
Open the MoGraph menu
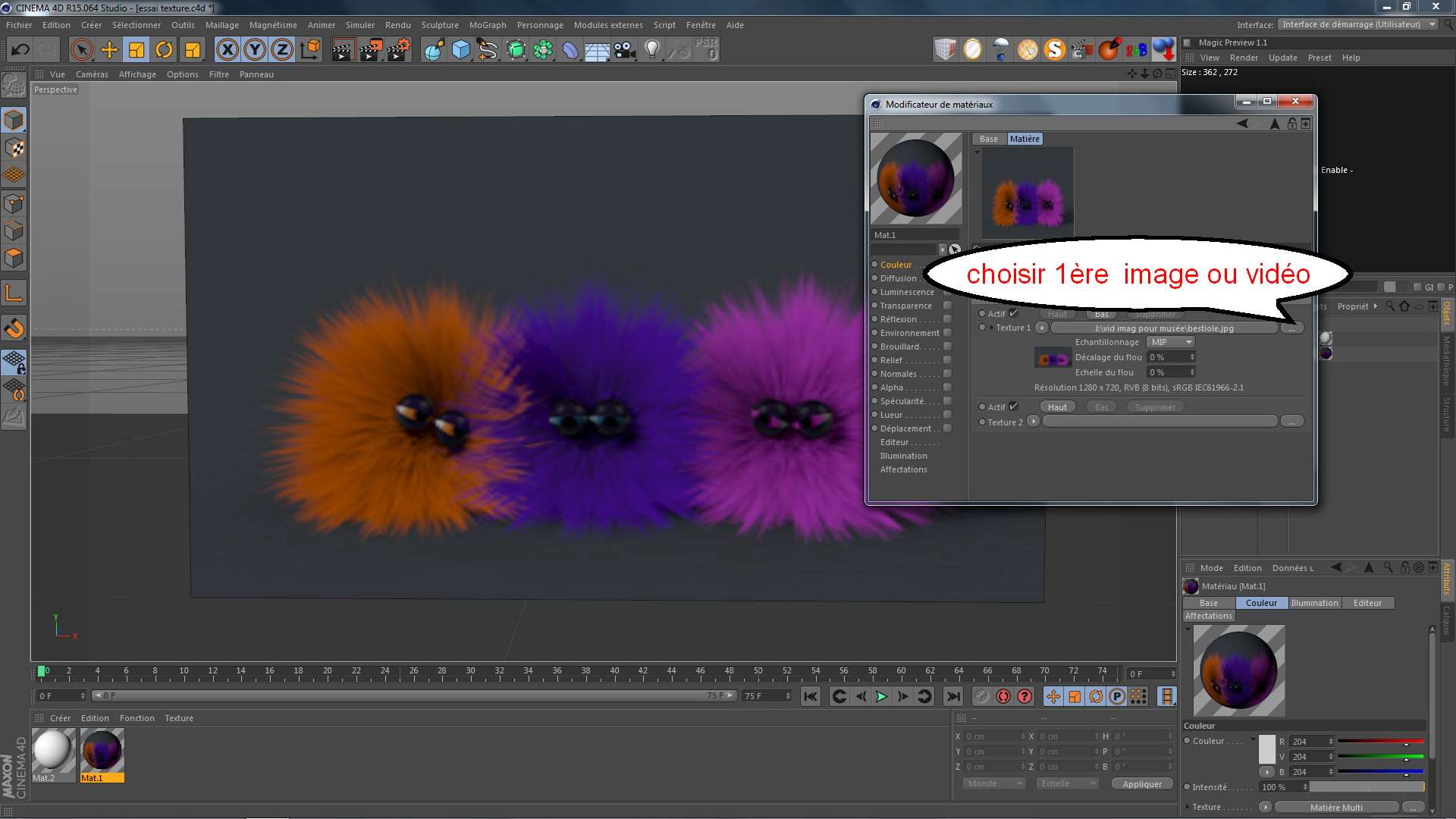tap(488, 25)
